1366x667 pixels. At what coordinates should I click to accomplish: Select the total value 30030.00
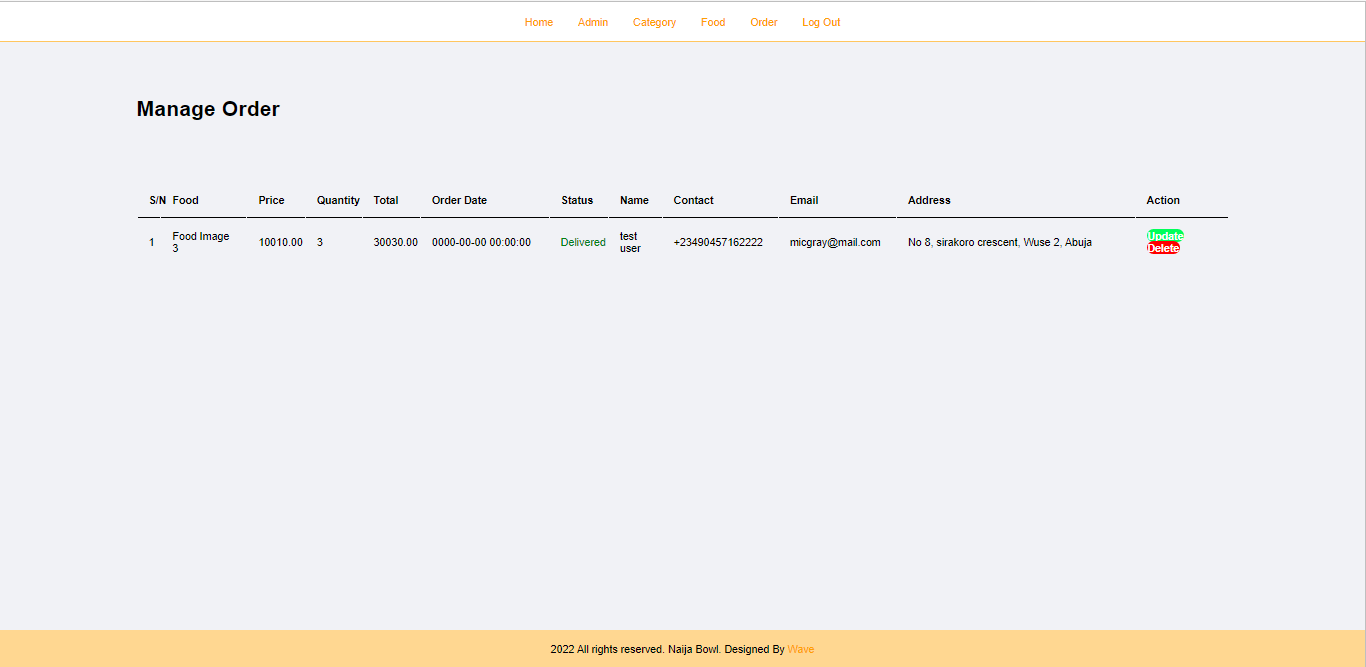click(x=396, y=242)
